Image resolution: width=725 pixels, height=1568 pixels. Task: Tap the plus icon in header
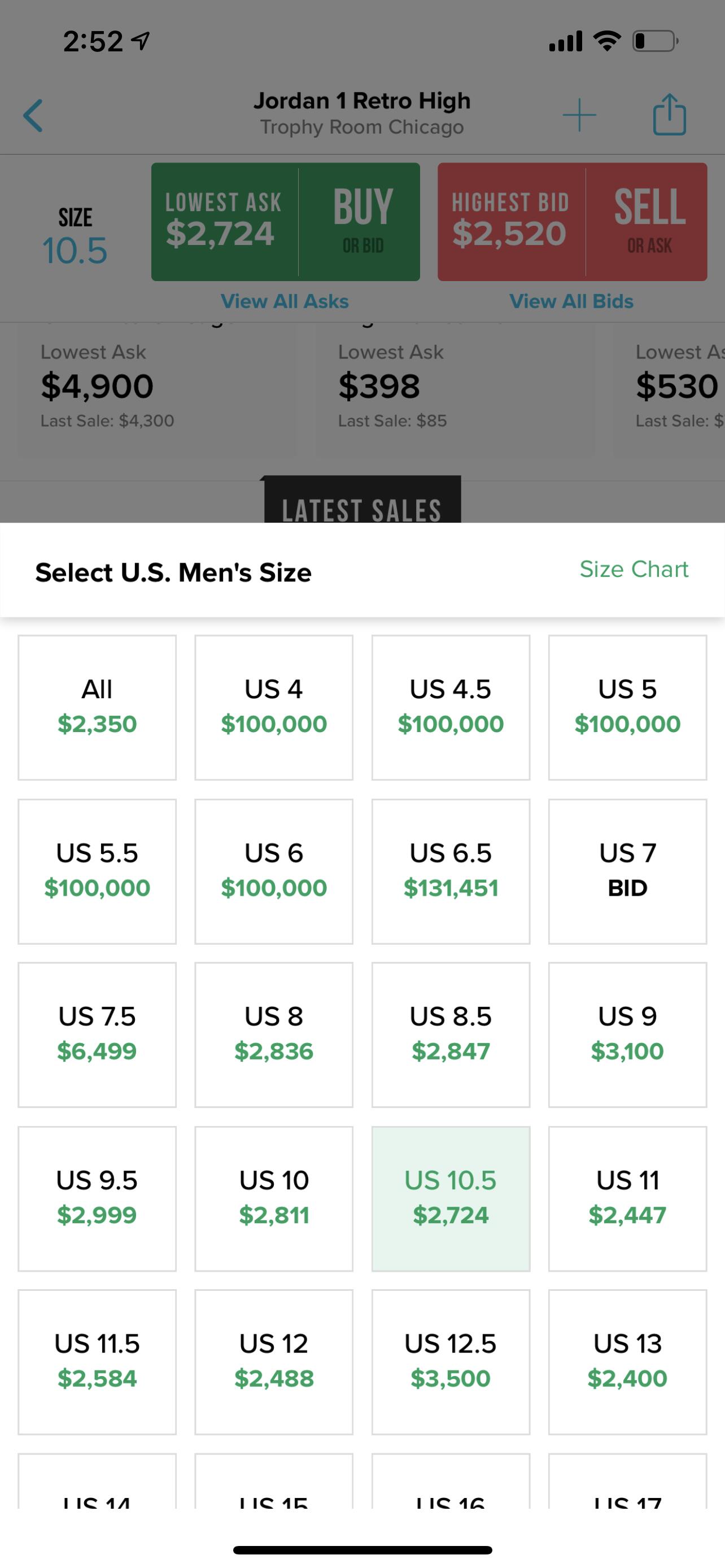point(578,115)
